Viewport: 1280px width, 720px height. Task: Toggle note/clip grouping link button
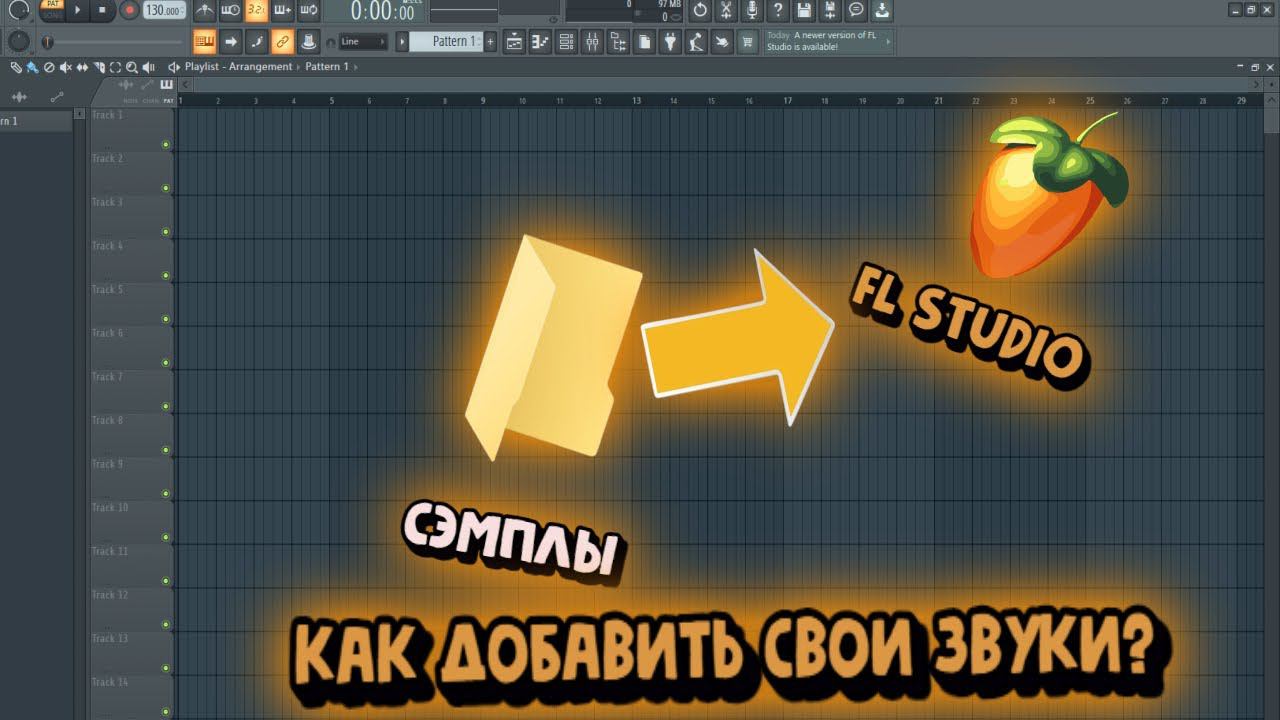tap(282, 41)
